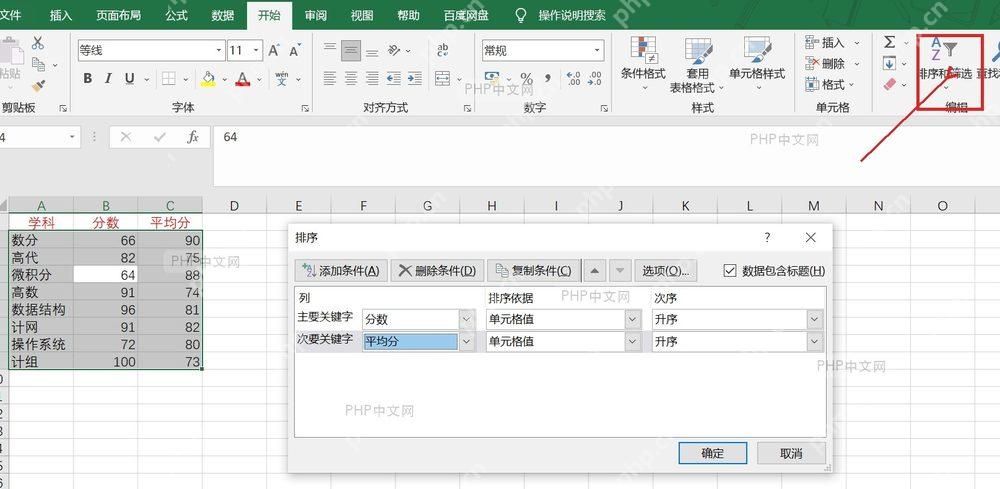This screenshot has height=489, width=1000.
Task: Switch to the 插入 ribbon tab
Action: (x=61, y=15)
